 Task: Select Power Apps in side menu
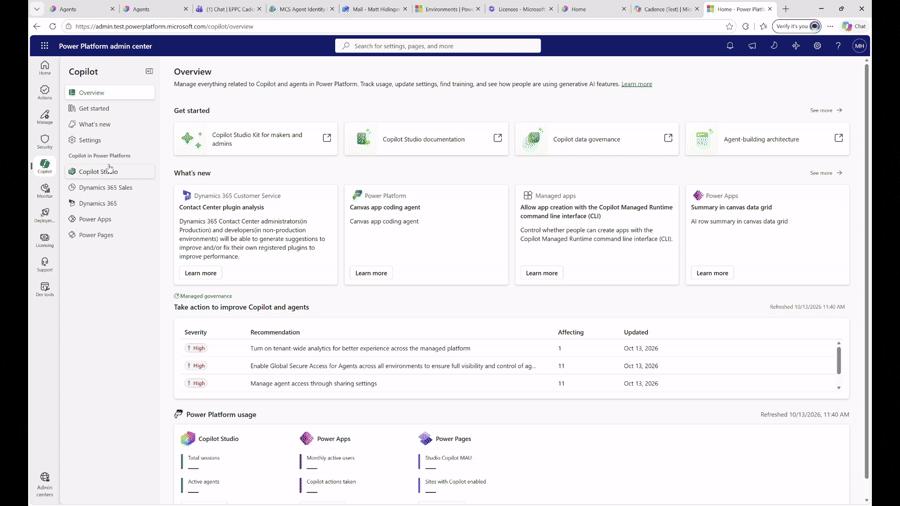(x=110, y=219)
